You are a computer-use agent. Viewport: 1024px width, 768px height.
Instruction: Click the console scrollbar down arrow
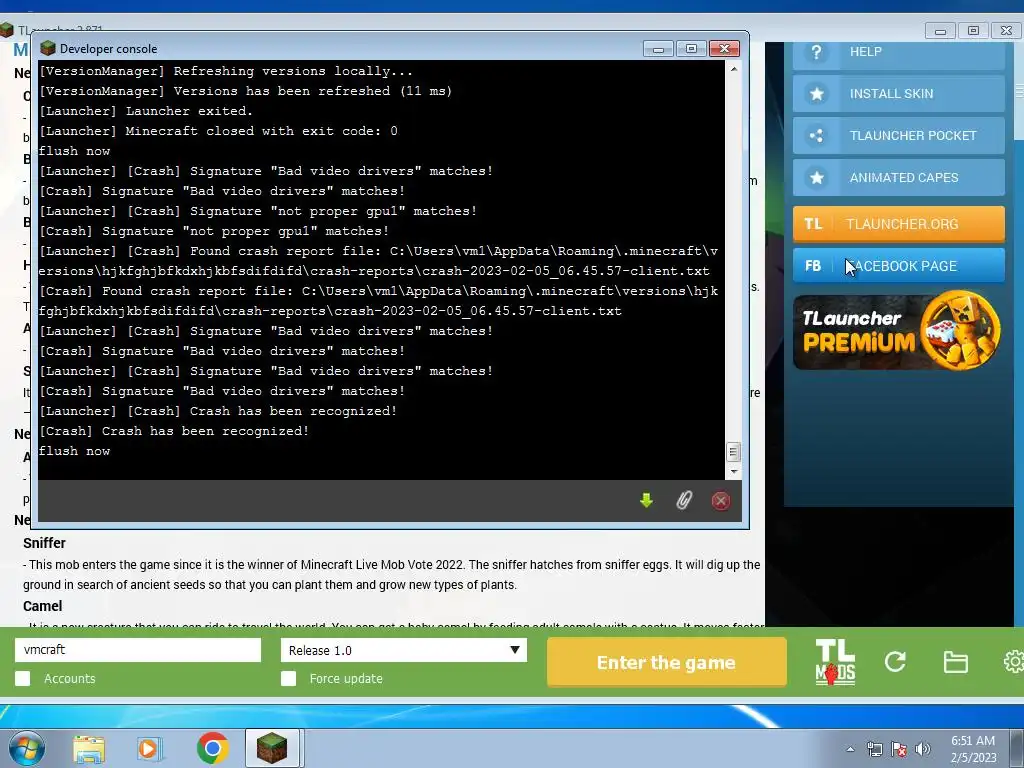coord(733,472)
